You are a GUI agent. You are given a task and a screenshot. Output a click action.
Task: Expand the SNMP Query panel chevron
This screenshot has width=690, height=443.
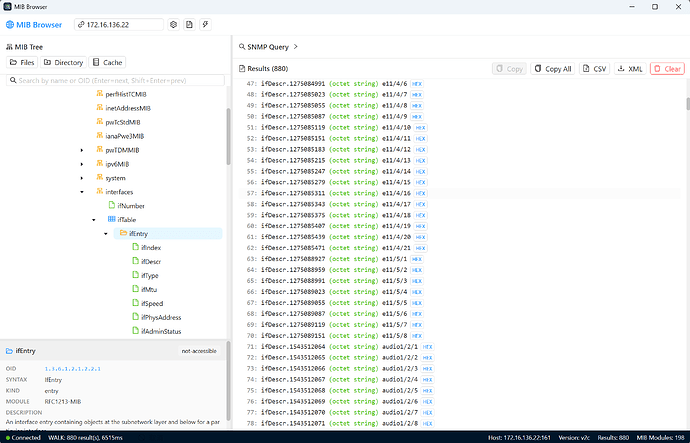point(296,47)
